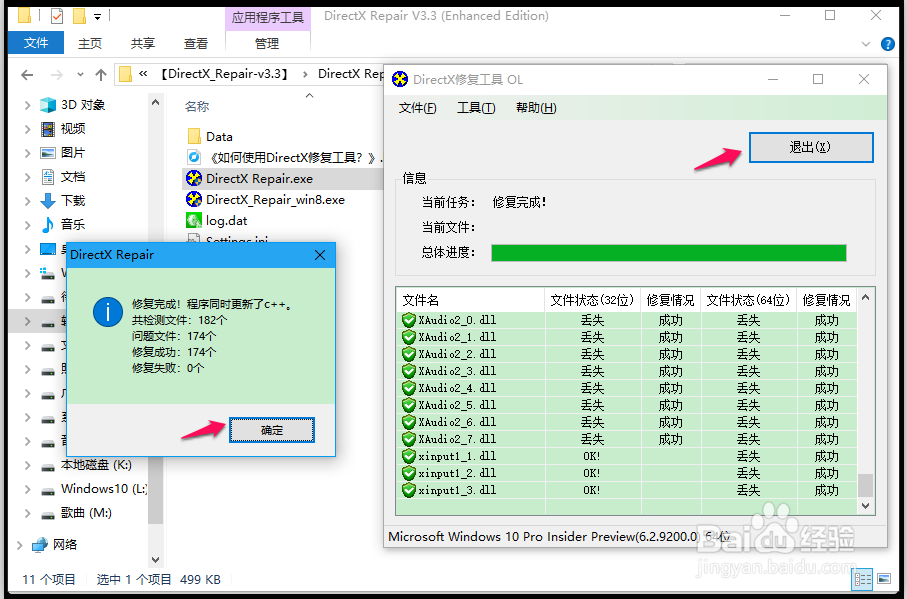Open the 管理 application tools tab
The width and height of the screenshot is (907, 599).
click(267, 43)
